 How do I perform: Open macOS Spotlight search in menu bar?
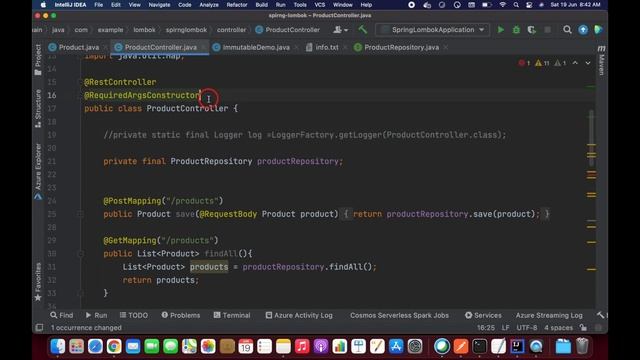tap(516, 5)
